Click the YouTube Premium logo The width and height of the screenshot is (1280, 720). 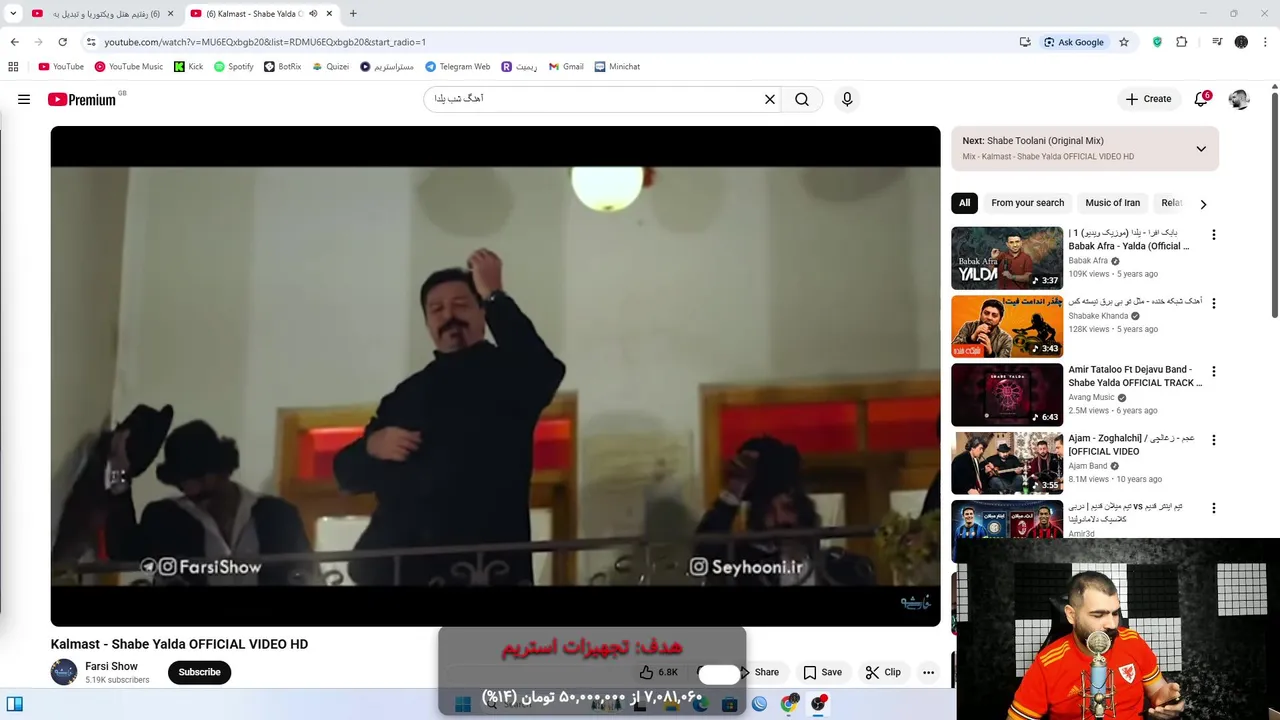(82, 99)
